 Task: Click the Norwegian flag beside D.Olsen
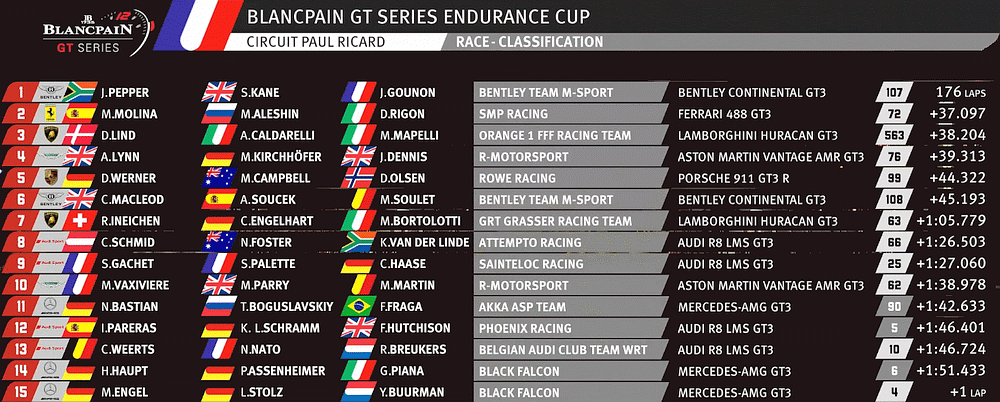[357, 178]
